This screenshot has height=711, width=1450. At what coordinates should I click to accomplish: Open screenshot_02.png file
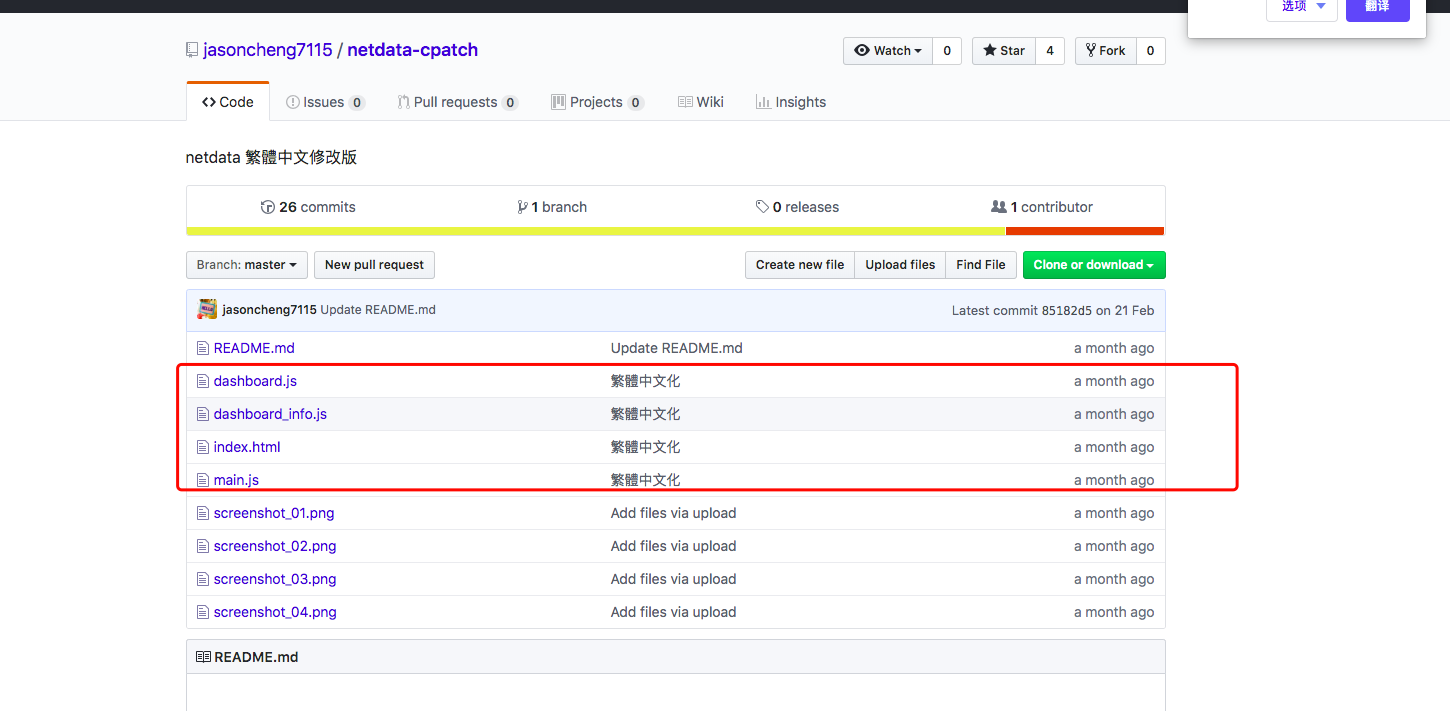pos(275,546)
